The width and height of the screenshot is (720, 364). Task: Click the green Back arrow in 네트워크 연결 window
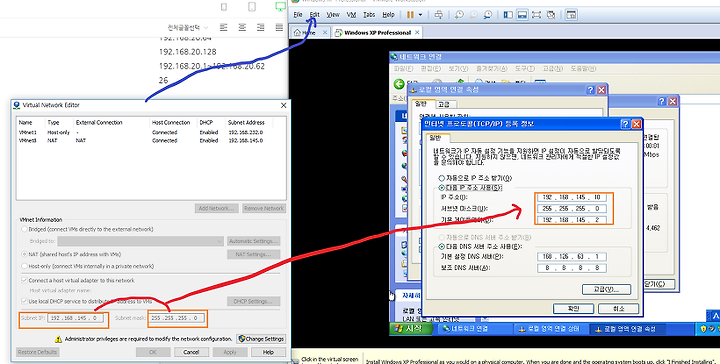pos(399,84)
